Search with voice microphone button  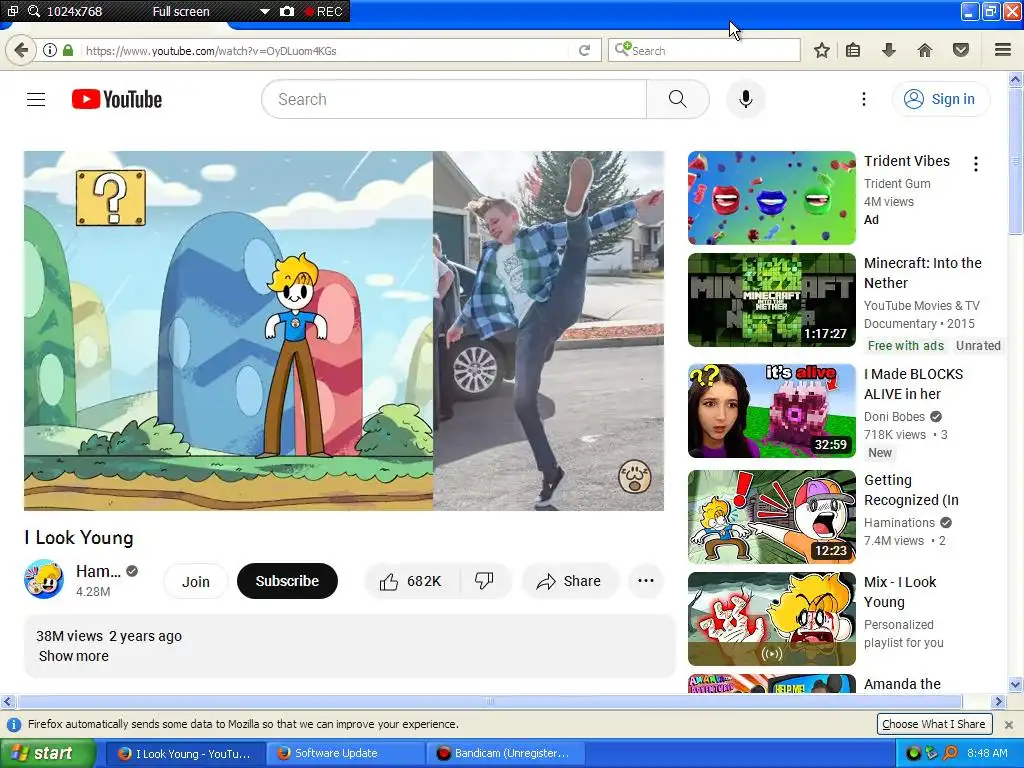746,99
